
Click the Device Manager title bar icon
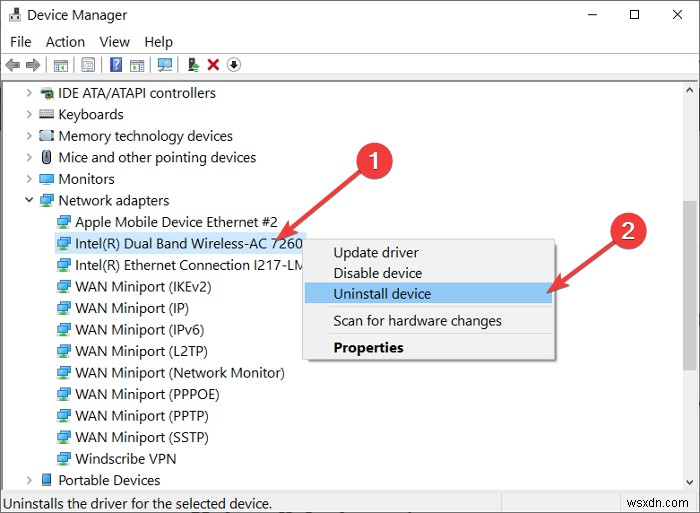15,15
